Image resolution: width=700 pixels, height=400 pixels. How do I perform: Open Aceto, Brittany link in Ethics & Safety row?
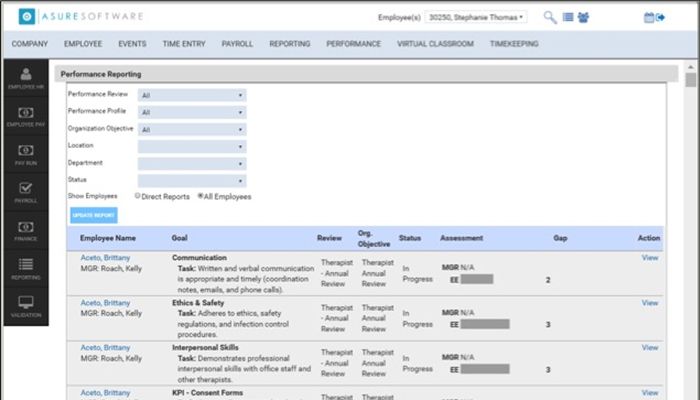105,303
